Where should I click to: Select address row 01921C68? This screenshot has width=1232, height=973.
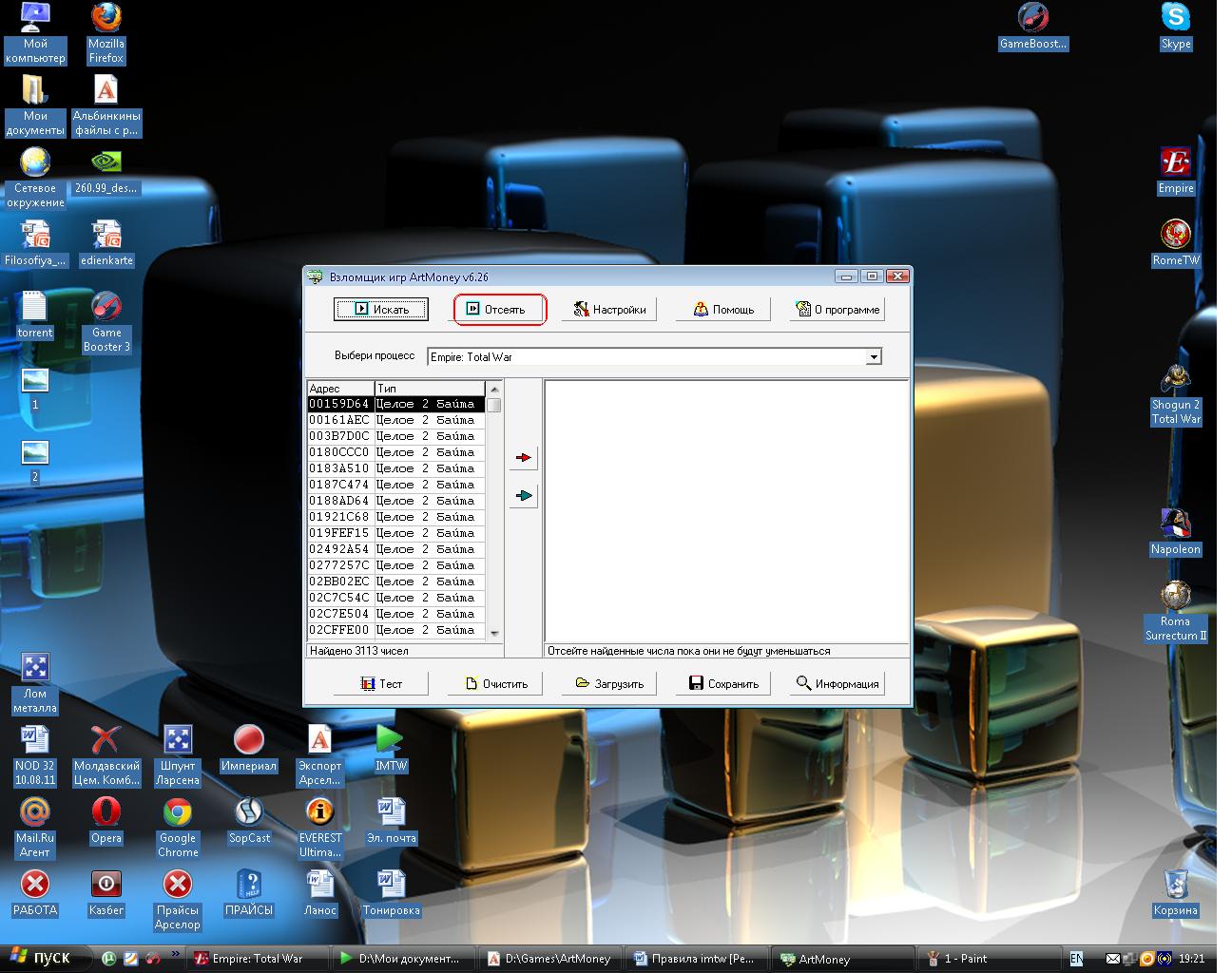395,517
